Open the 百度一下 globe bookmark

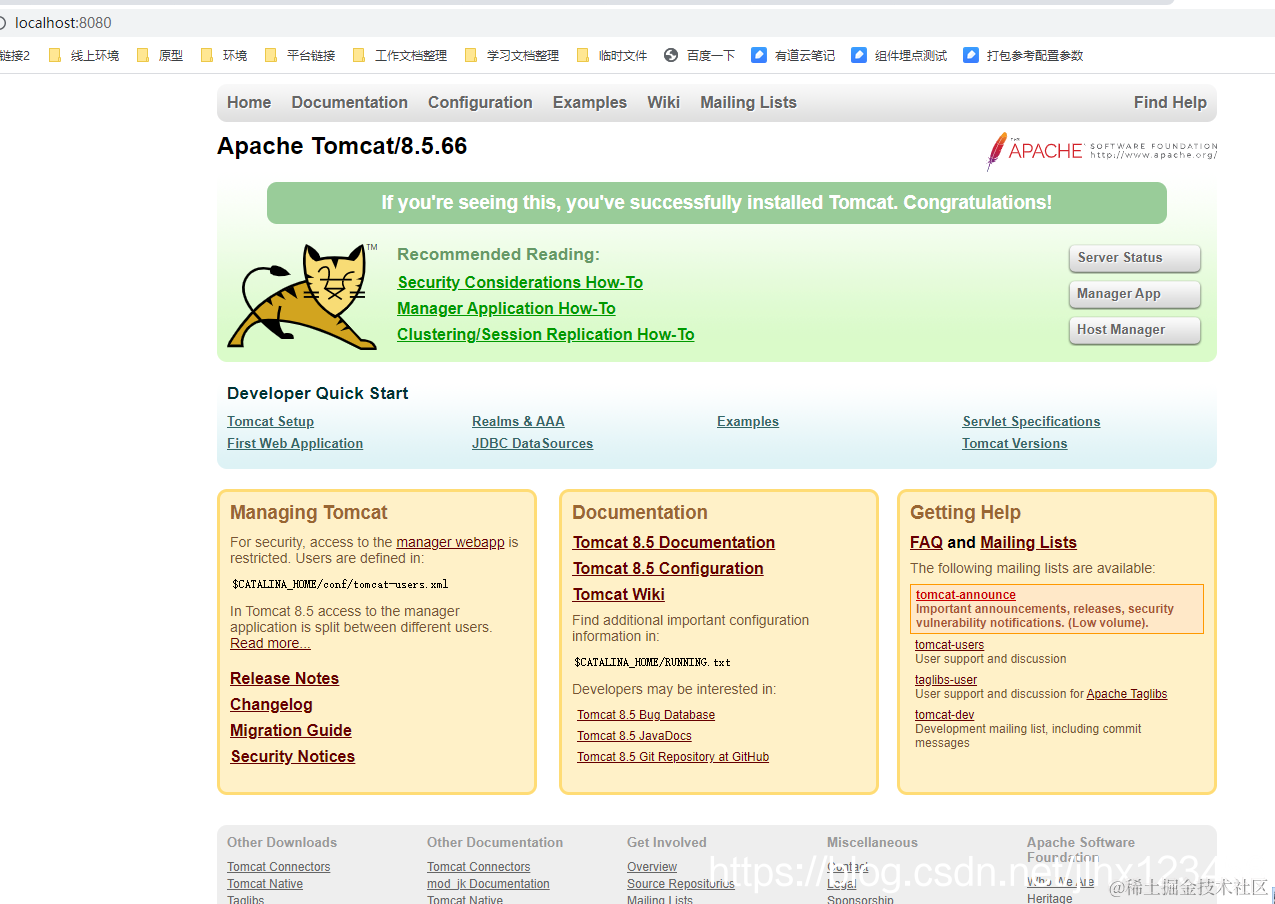click(700, 56)
